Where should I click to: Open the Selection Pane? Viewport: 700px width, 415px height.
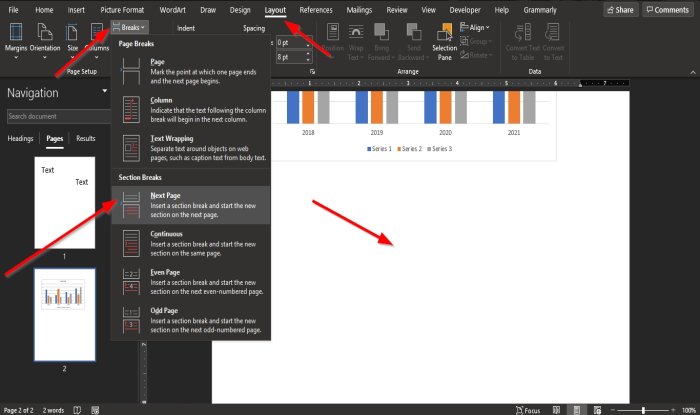(x=445, y=42)
